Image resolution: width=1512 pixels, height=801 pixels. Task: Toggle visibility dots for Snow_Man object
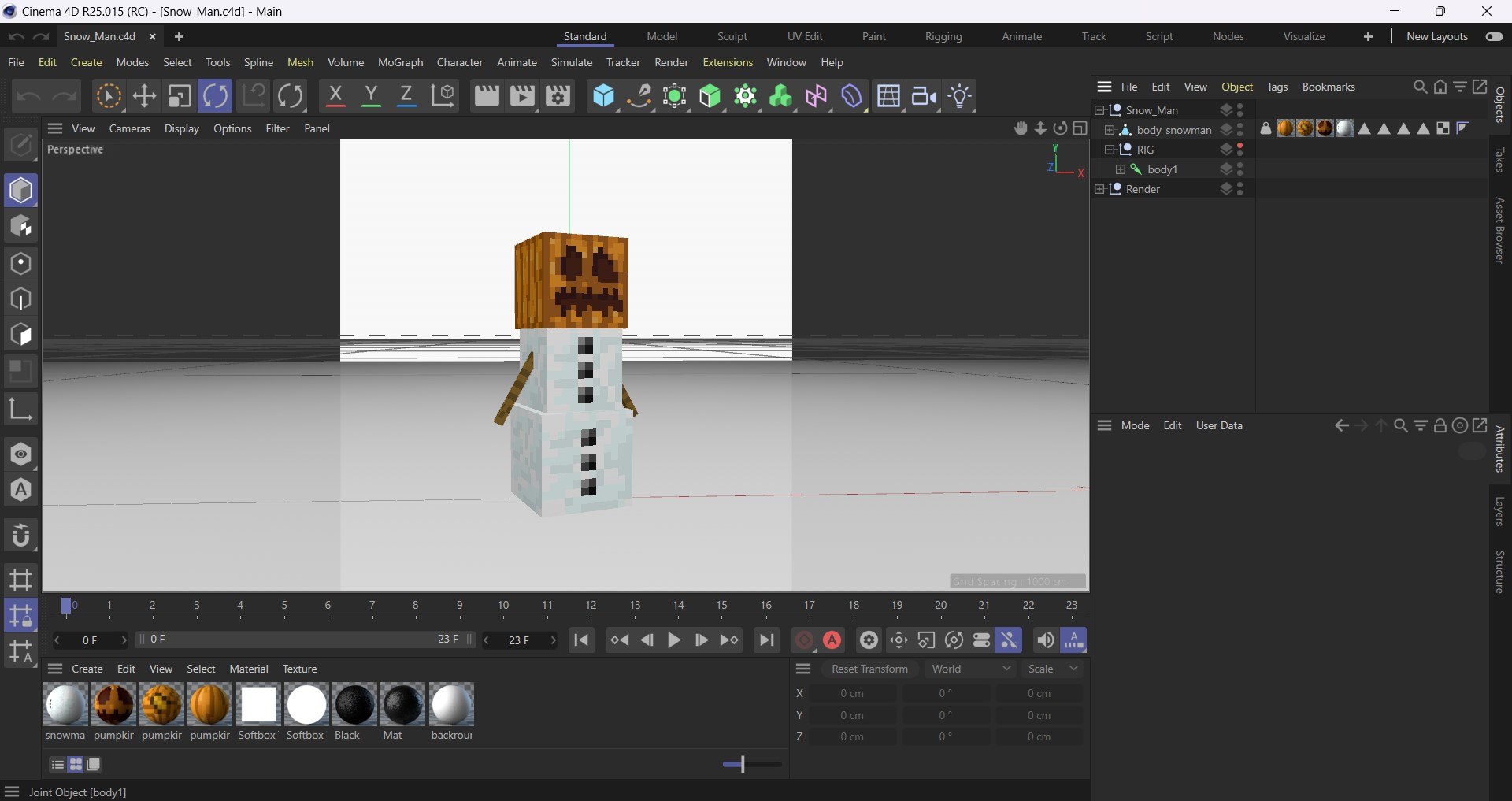(1240, 109)
